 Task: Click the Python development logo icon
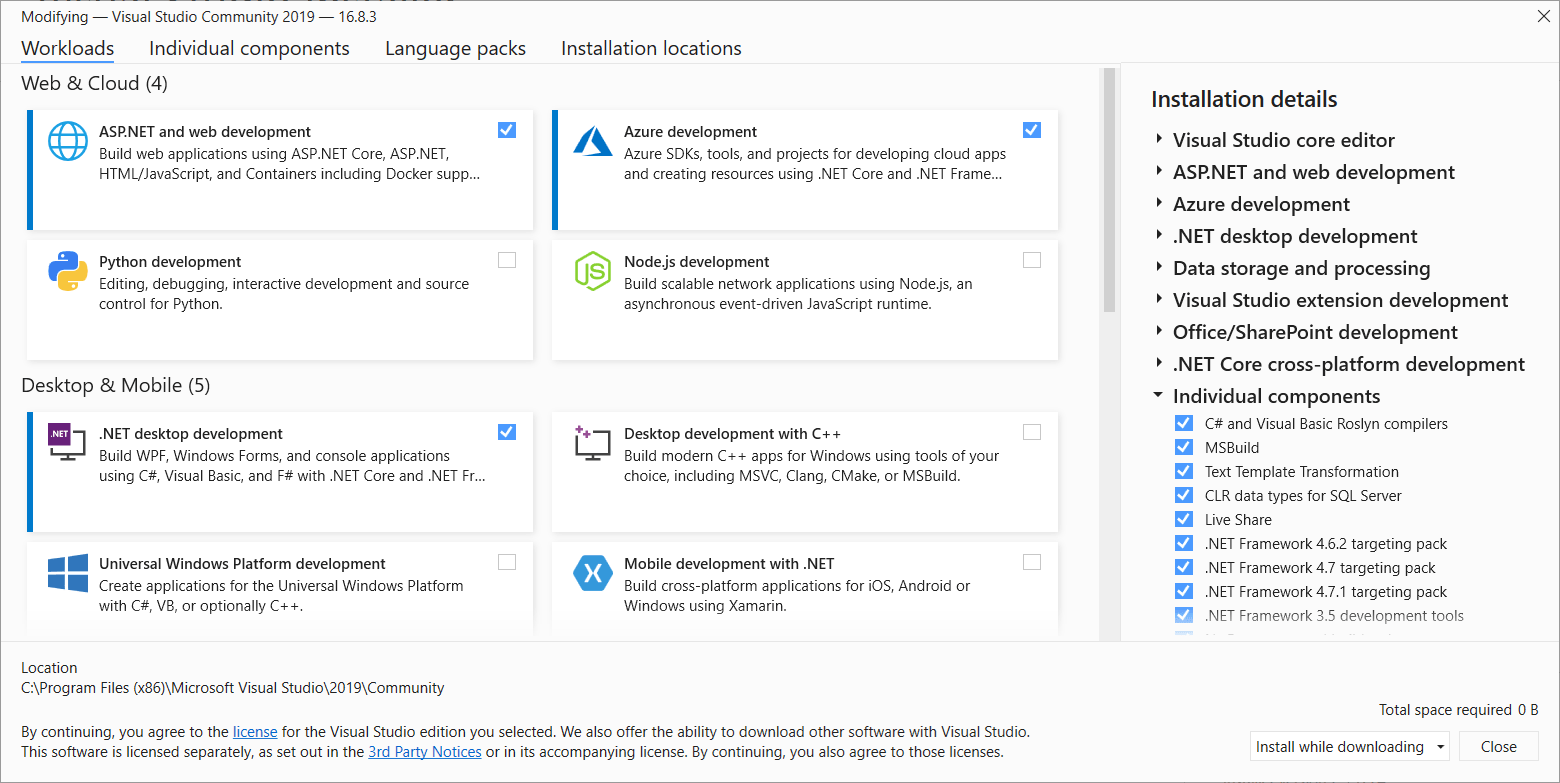[x=68, y=271]
